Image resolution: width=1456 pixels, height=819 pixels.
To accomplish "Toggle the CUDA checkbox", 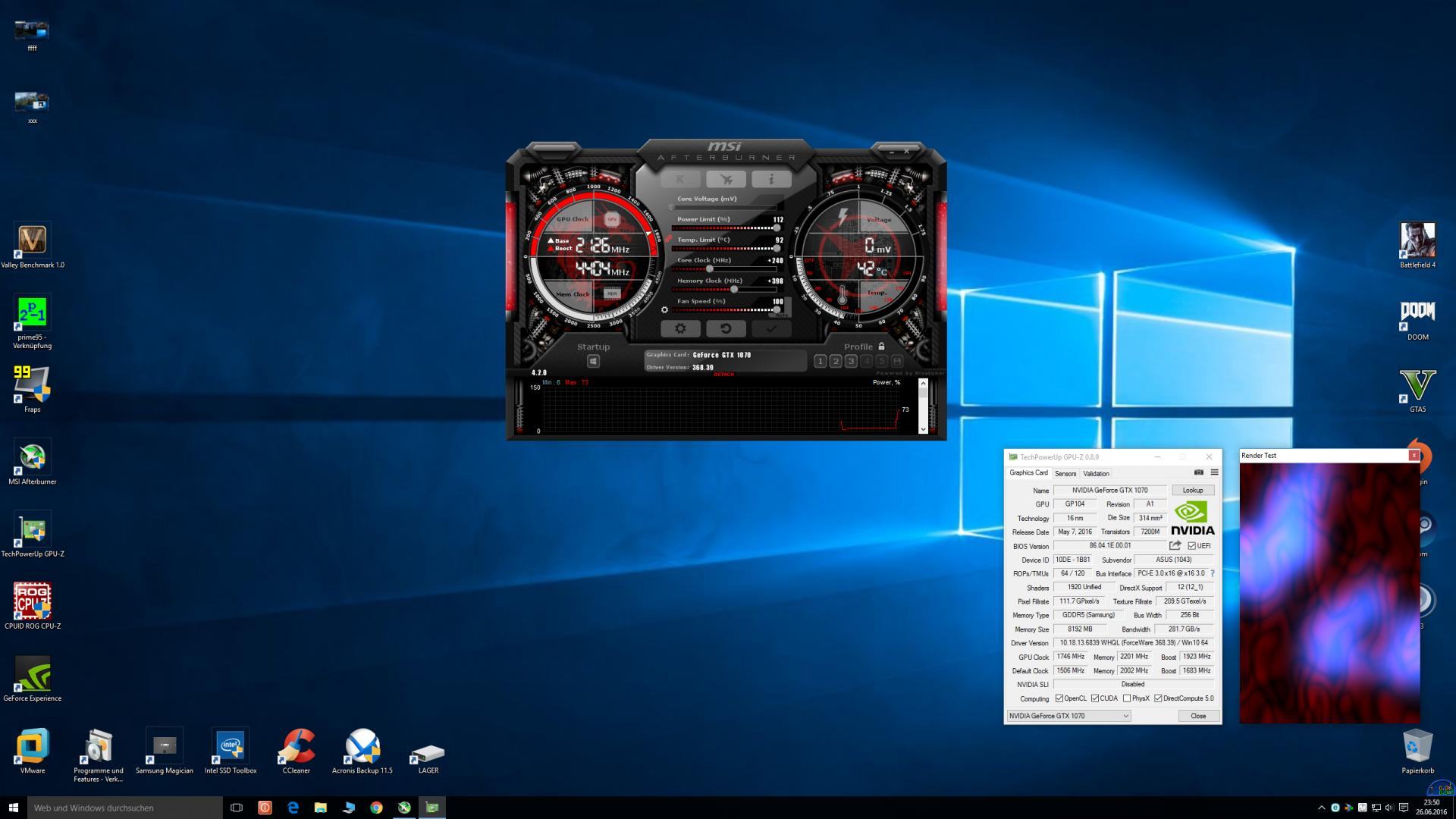I will [1095, 698].
